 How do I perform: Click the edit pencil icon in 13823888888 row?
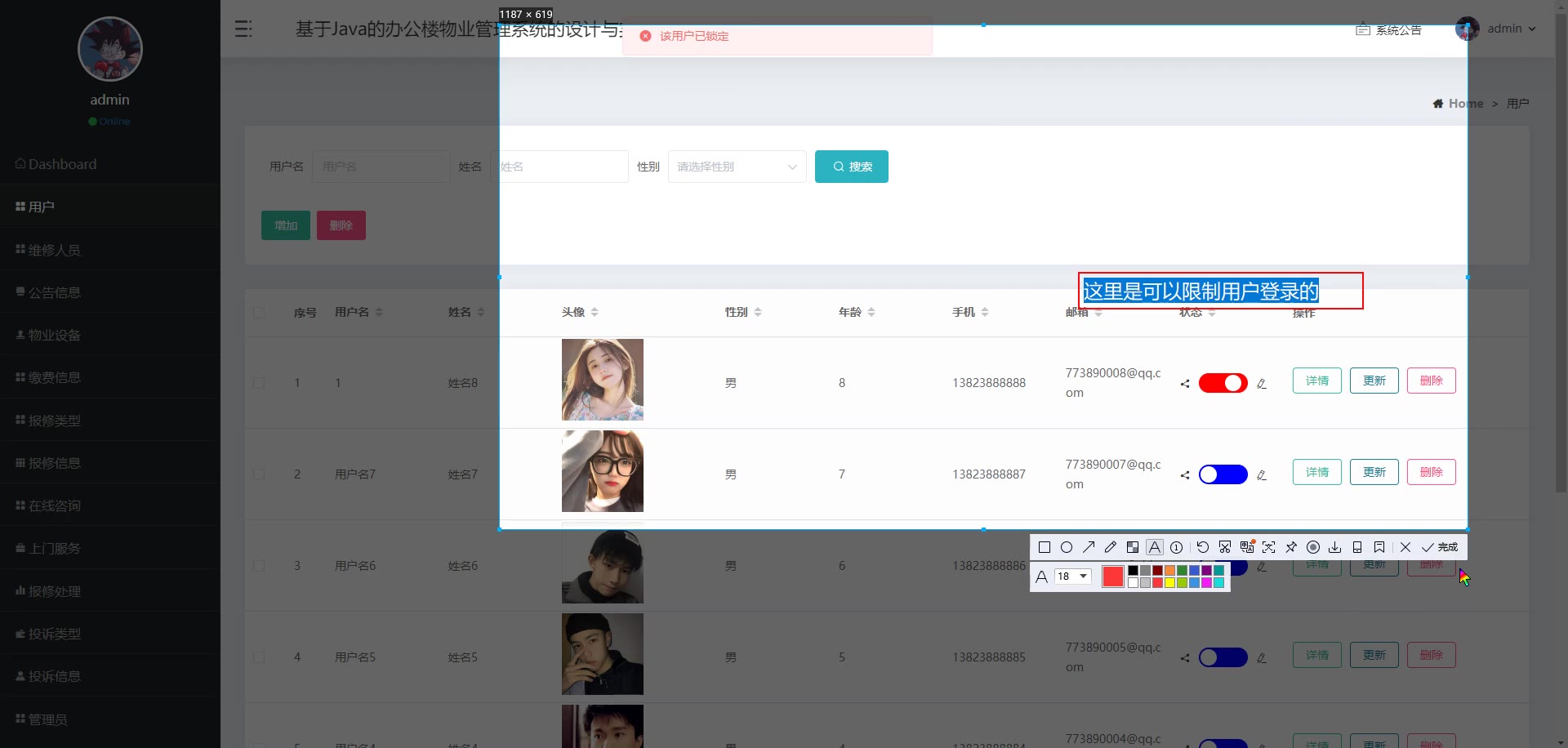click(1262, 384)
